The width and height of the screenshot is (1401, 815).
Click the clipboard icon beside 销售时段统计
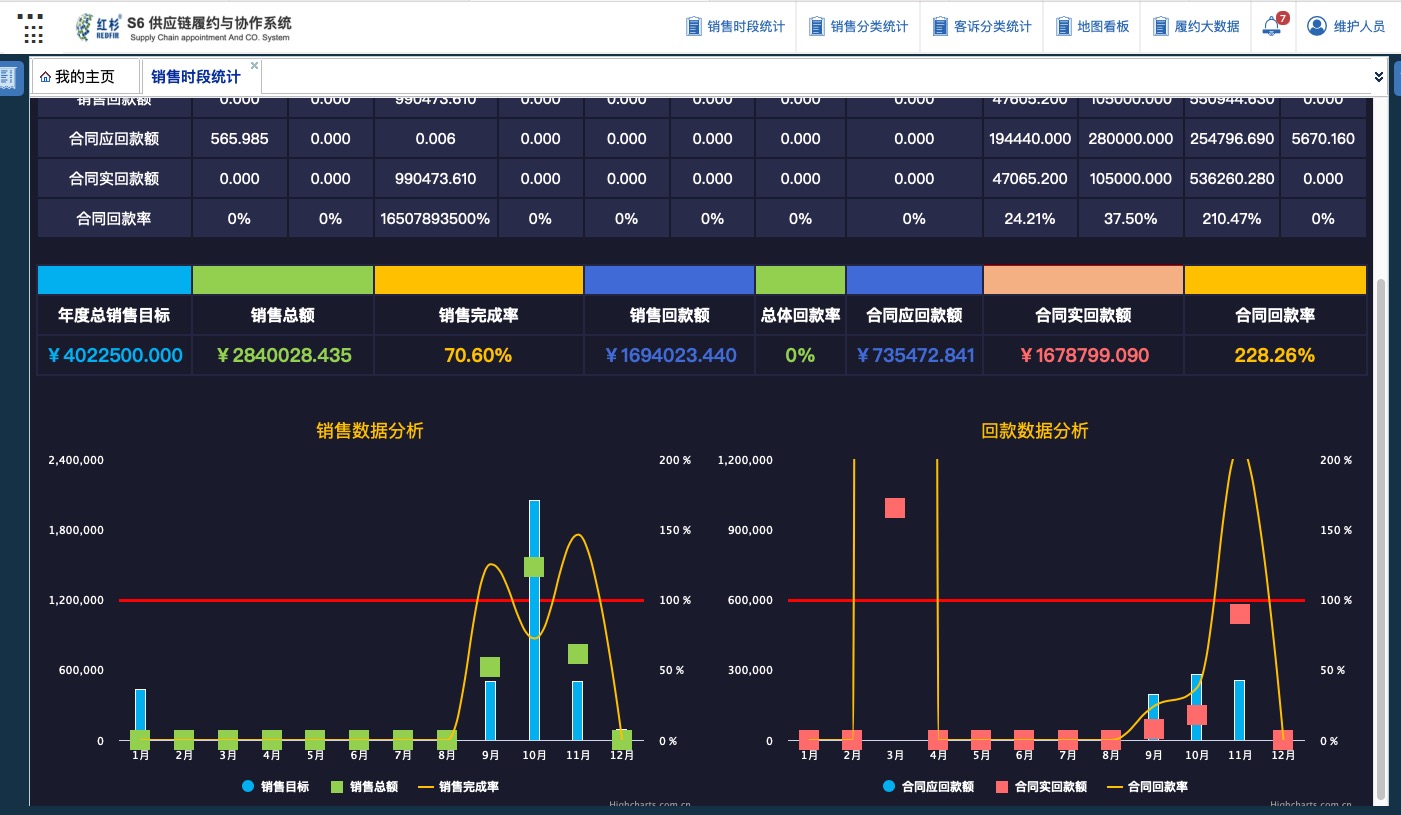pyautogui.click(x=693, y=27)
